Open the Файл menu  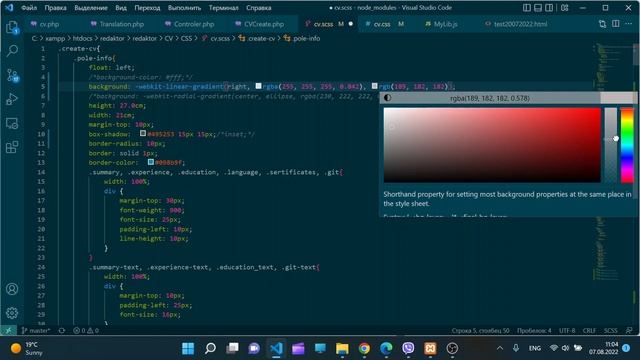29,8
